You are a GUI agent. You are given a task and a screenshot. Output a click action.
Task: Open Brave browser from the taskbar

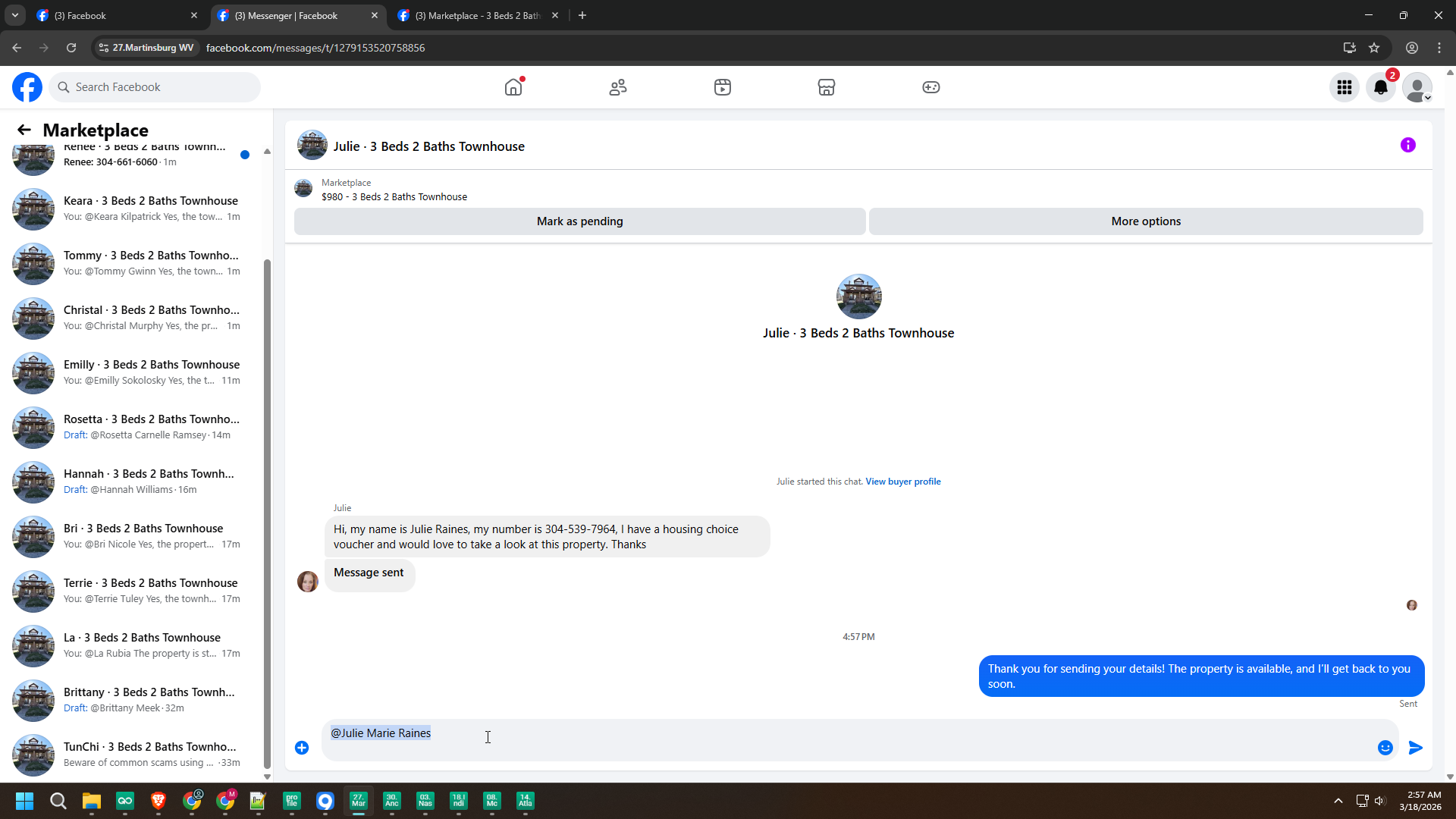tap(158, 801)
